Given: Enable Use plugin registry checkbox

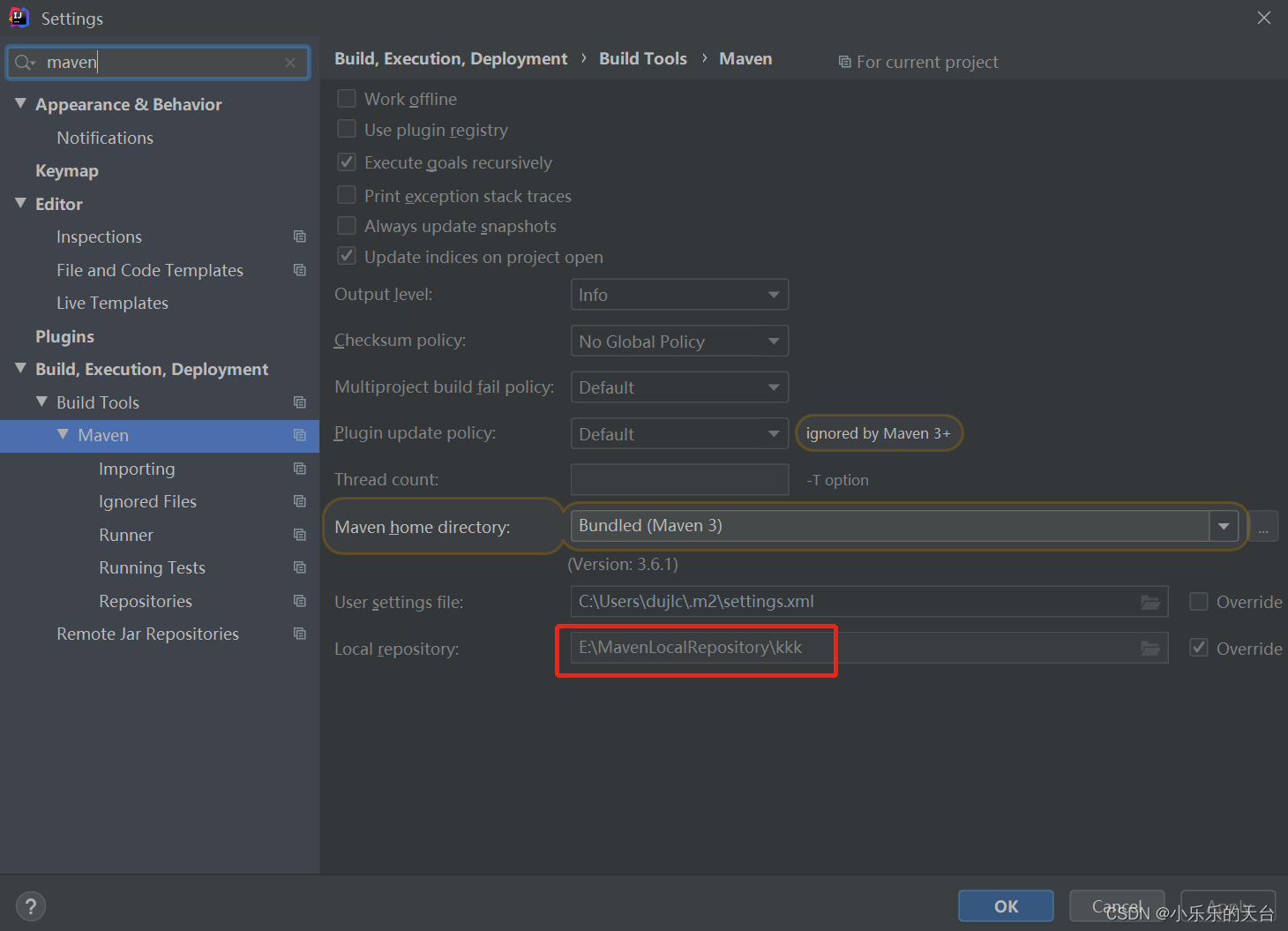Looking at the screenshot, I should click(347, 129).
